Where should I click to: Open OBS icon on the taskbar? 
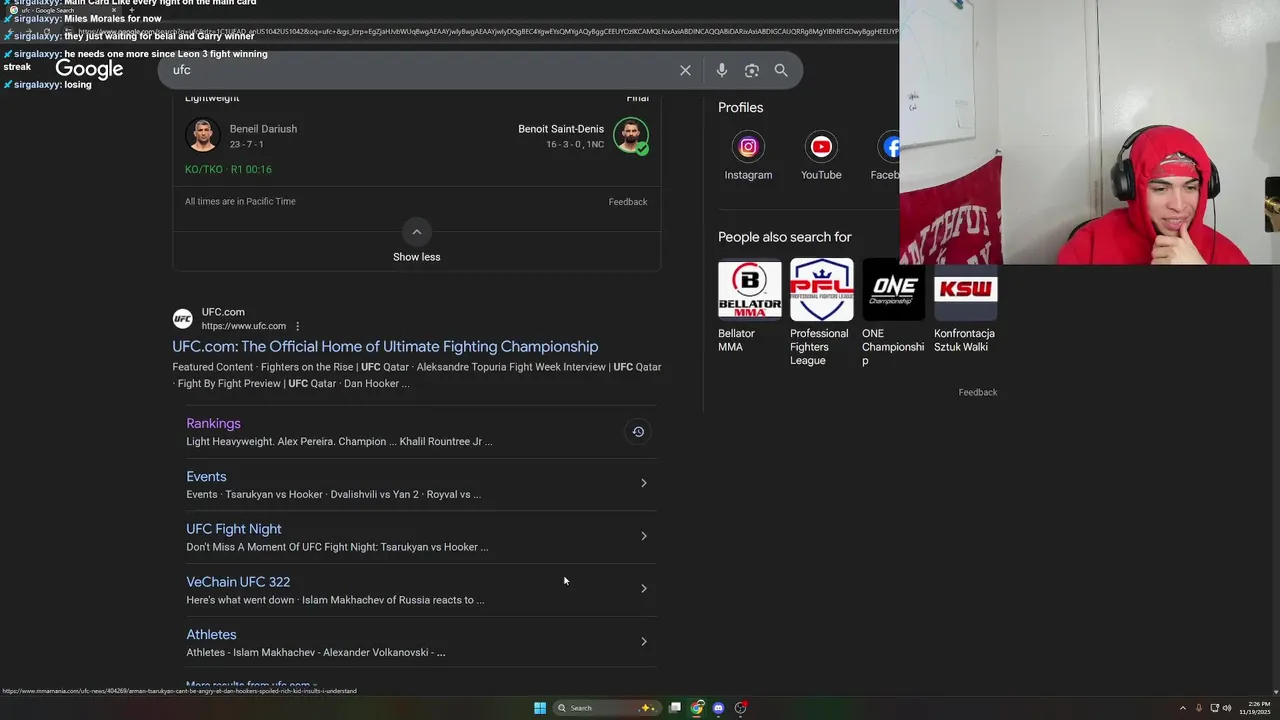pos(740,708)
